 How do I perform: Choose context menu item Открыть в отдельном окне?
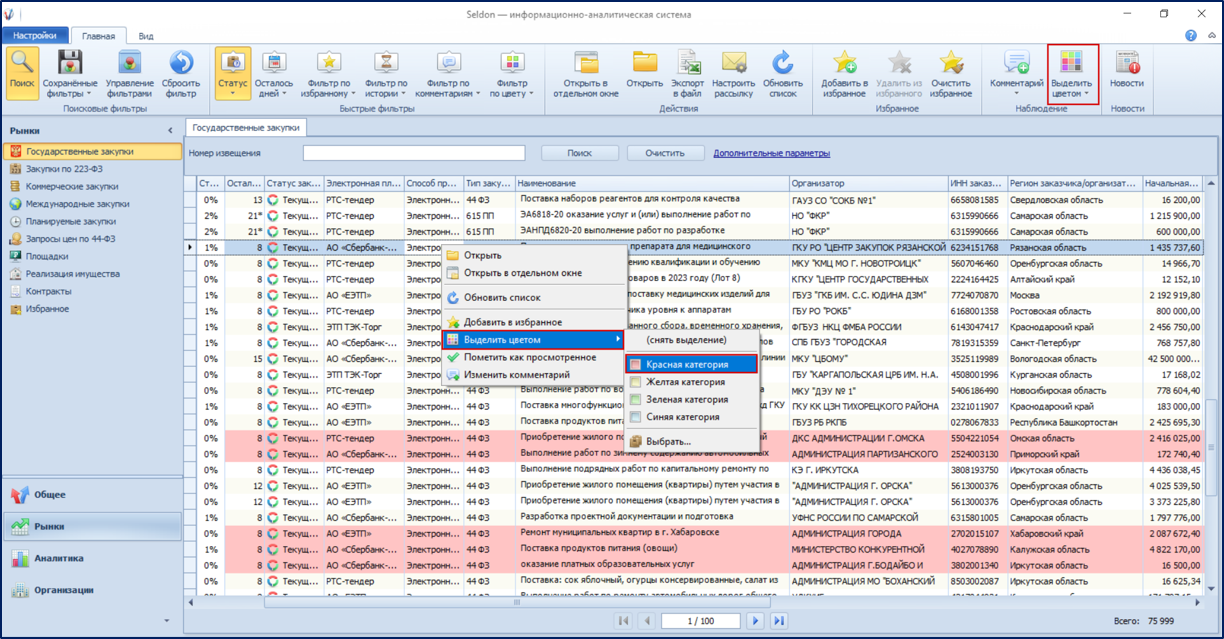533,273
